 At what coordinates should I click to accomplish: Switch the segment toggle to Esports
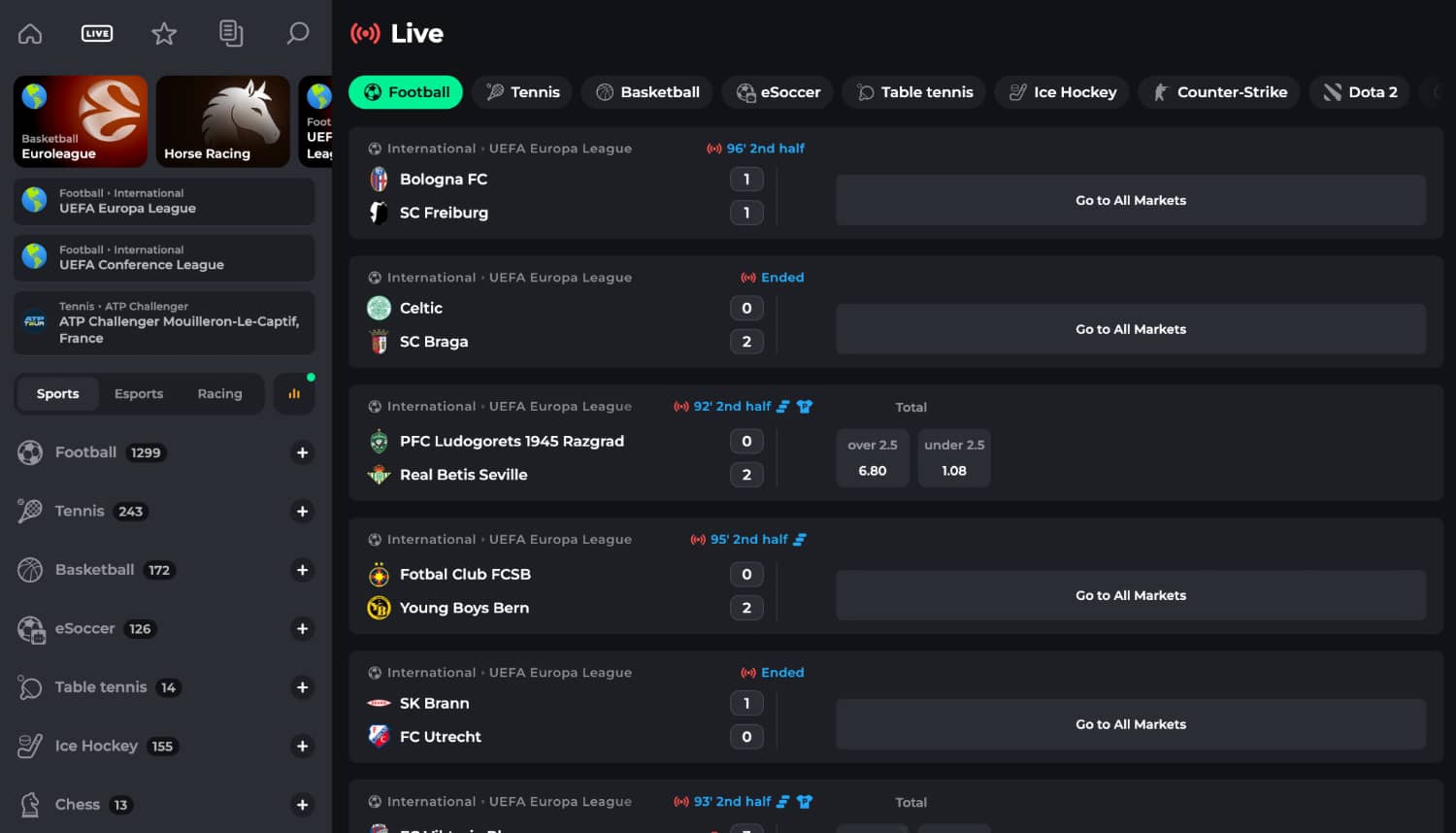(x=138, y=393)
